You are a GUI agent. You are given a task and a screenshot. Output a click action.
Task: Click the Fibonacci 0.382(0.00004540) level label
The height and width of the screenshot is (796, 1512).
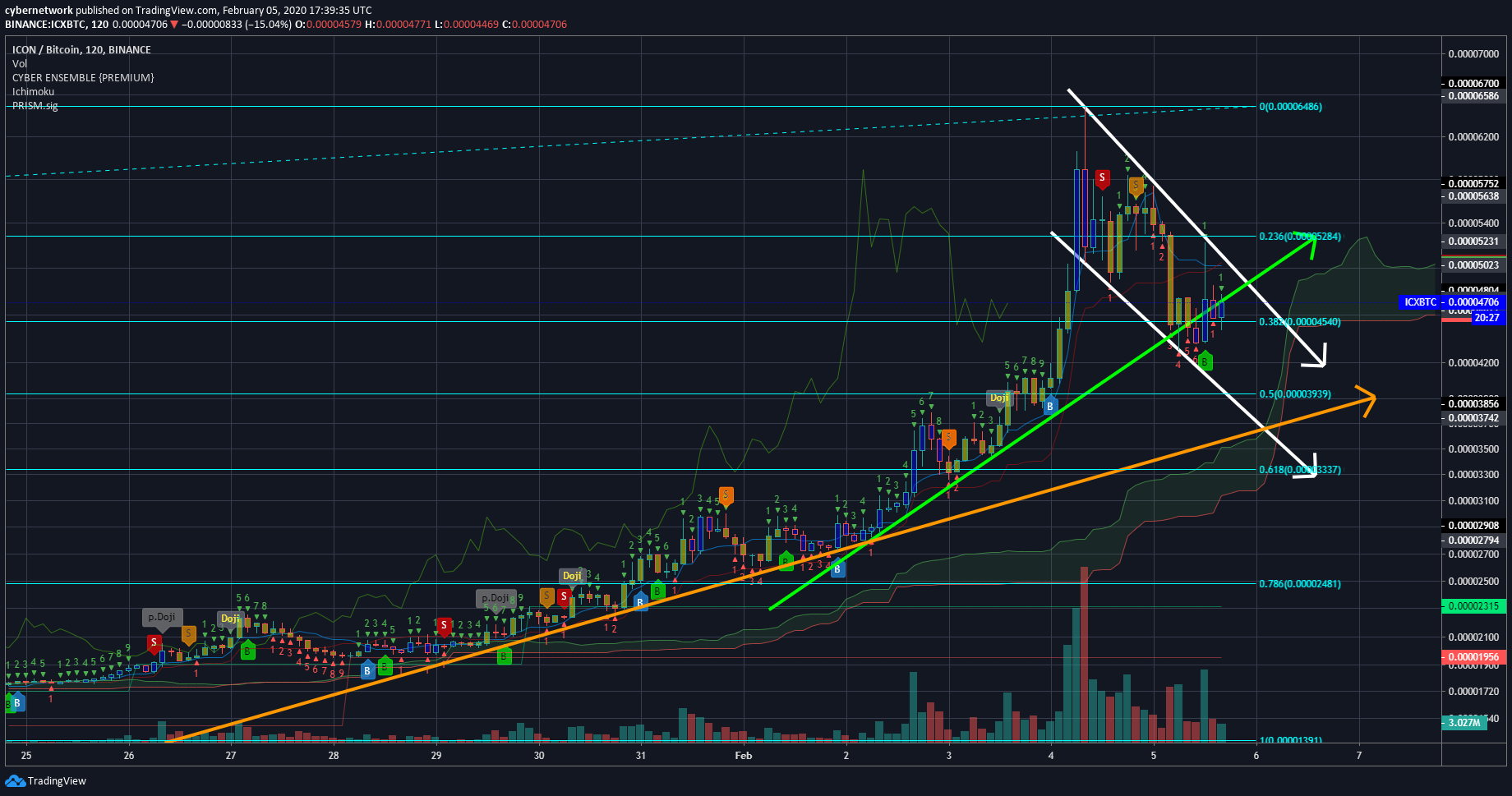pyautogui.click(x=1300, y=322)
